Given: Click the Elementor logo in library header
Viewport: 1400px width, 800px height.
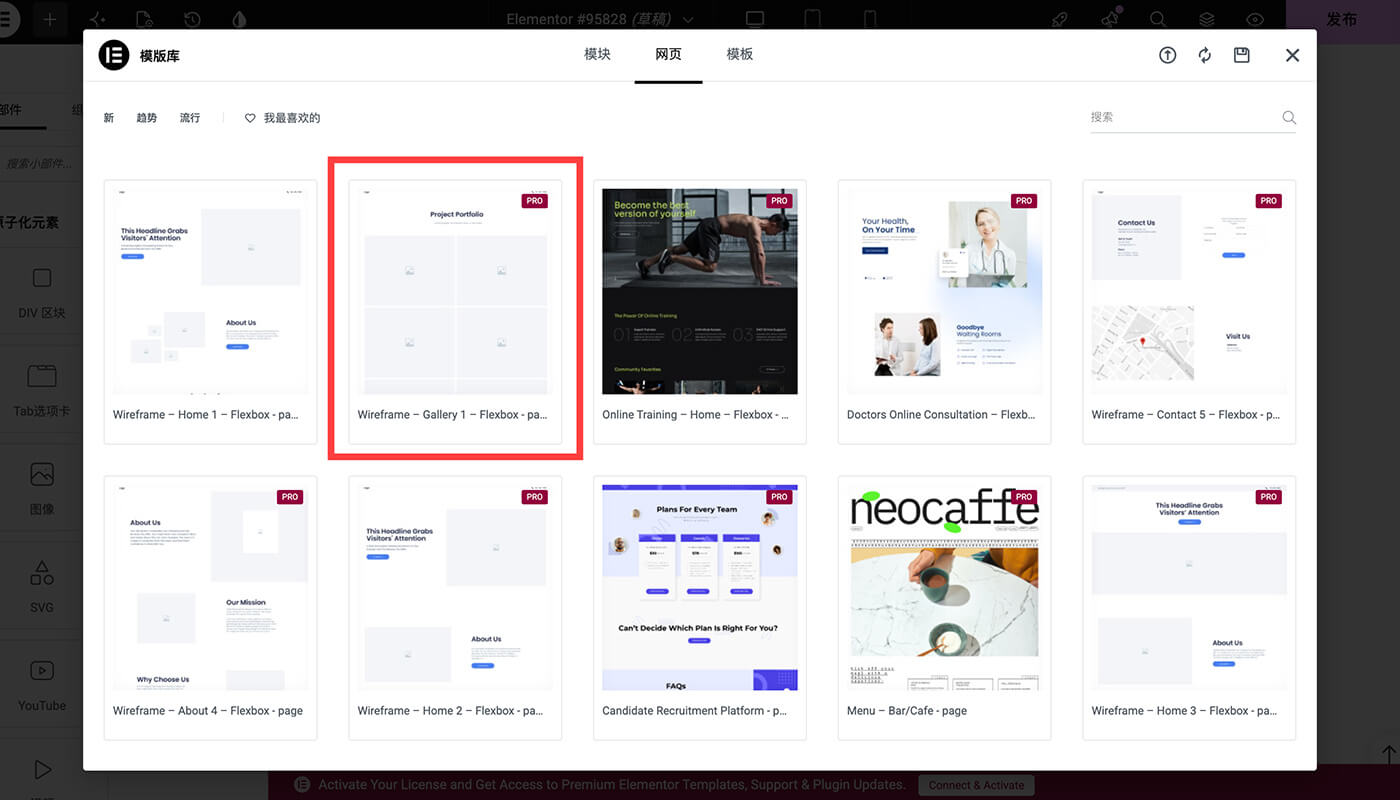Looking at the screenshot, I should (114, 55).
